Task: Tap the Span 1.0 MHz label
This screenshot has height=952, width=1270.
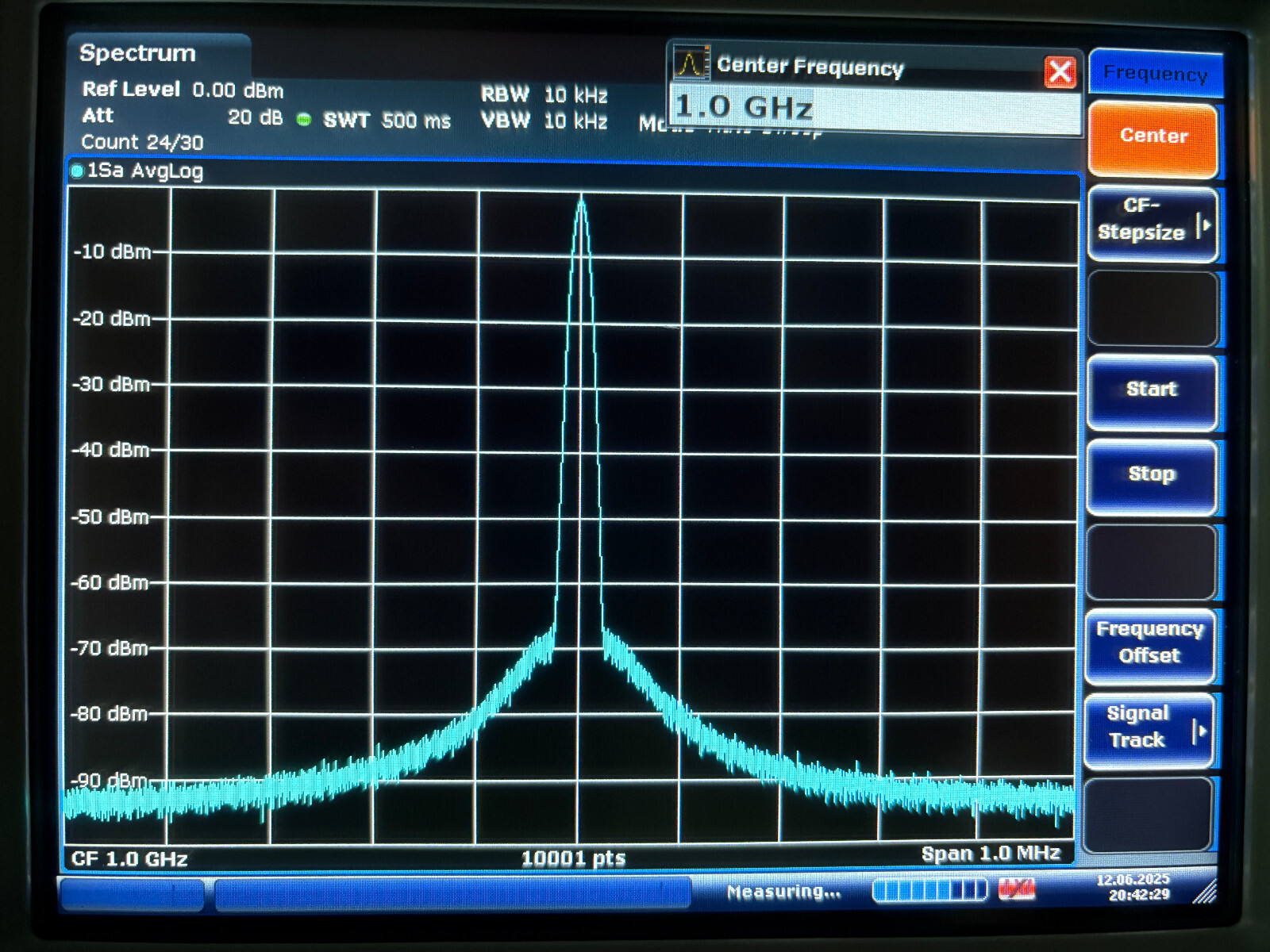Action: 990,854
